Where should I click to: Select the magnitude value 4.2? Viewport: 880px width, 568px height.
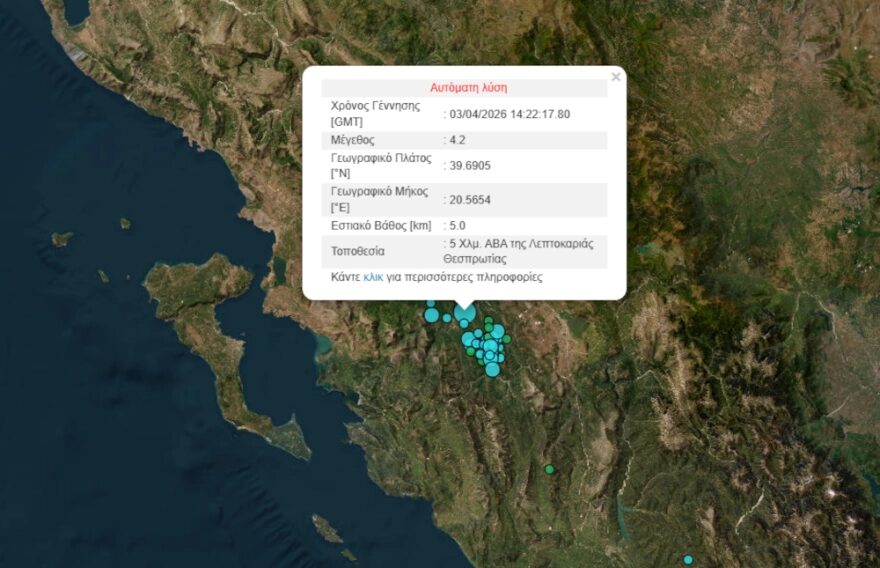coord(458,140)
